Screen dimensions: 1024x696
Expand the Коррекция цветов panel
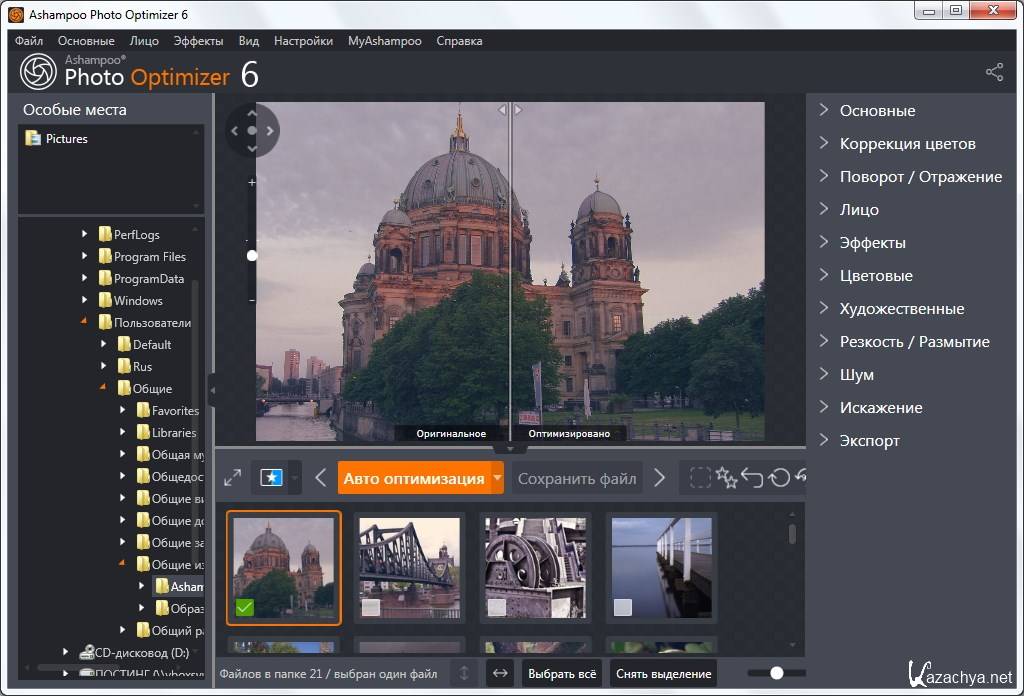[x=907, y=144]
